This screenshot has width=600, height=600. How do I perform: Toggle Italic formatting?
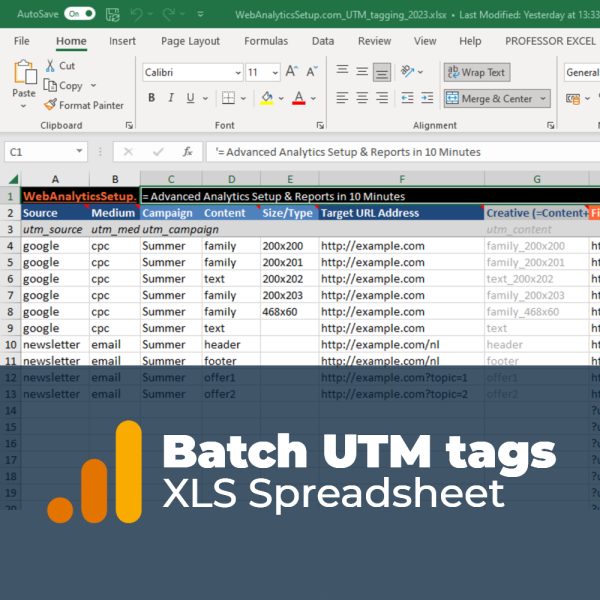pyautogui.click(x=171, y=98)
